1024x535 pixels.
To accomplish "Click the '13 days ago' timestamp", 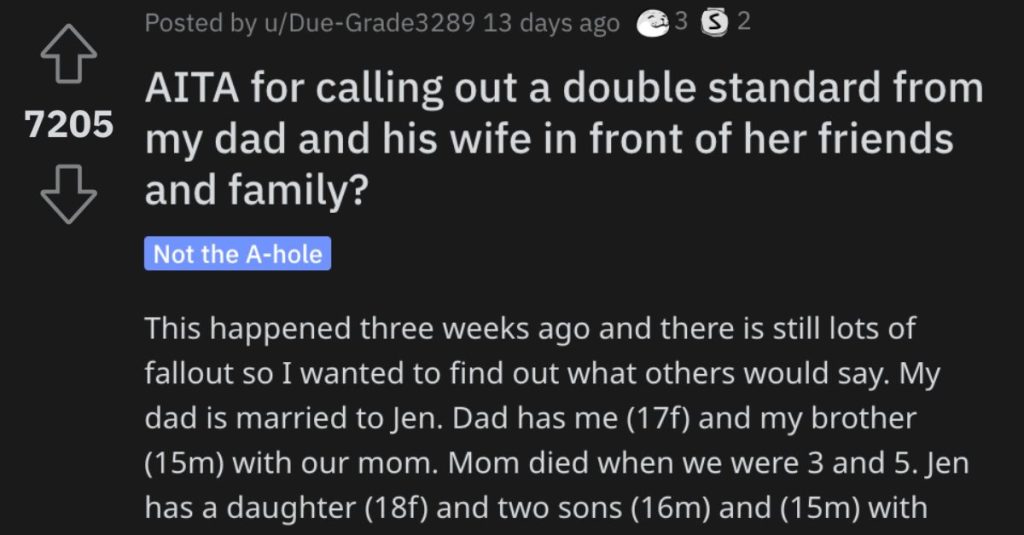I will point(551,24).
